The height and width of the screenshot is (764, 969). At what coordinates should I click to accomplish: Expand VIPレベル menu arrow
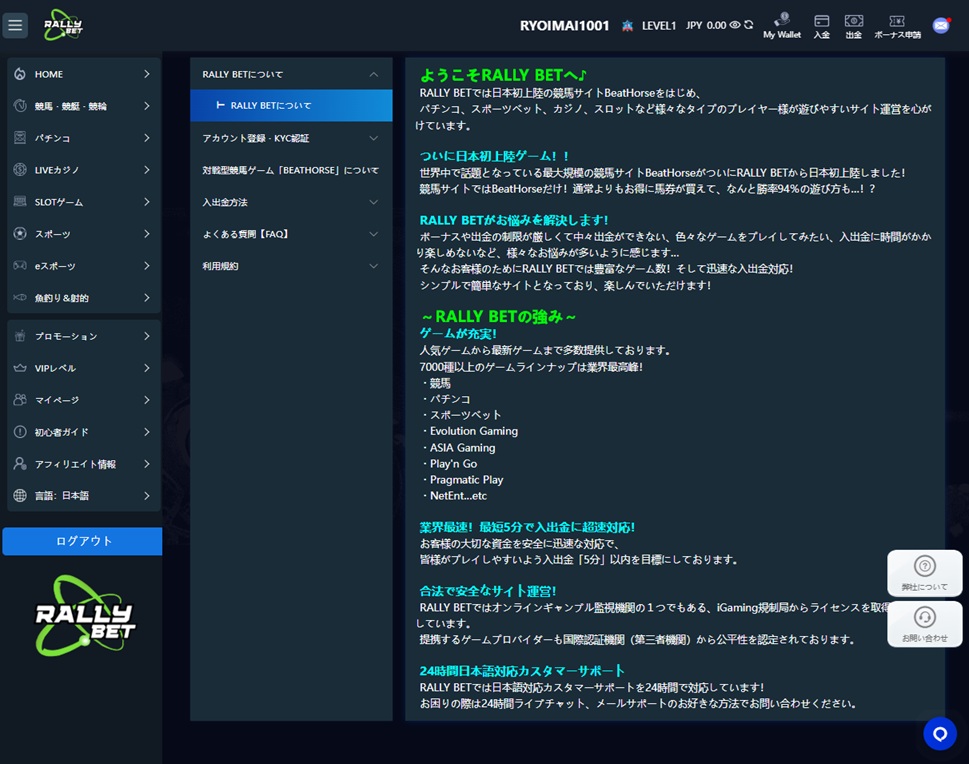pyautogui.click(x=146, y=368)
